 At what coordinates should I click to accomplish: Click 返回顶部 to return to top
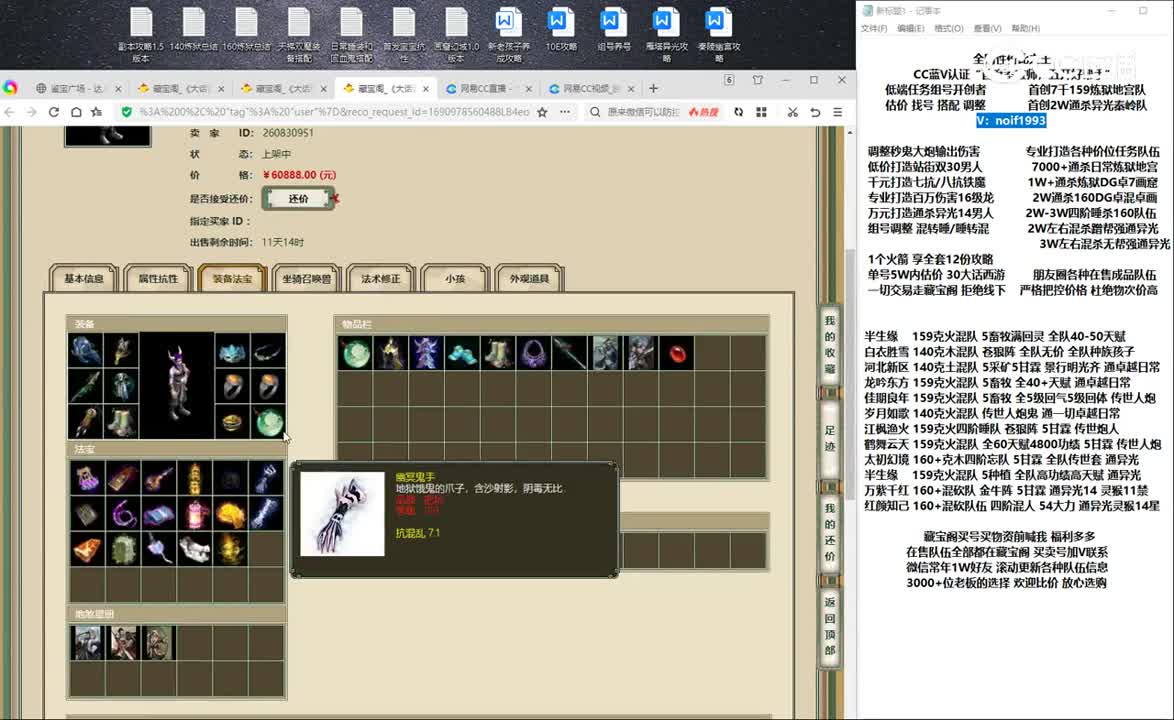[x=830, y=626]
